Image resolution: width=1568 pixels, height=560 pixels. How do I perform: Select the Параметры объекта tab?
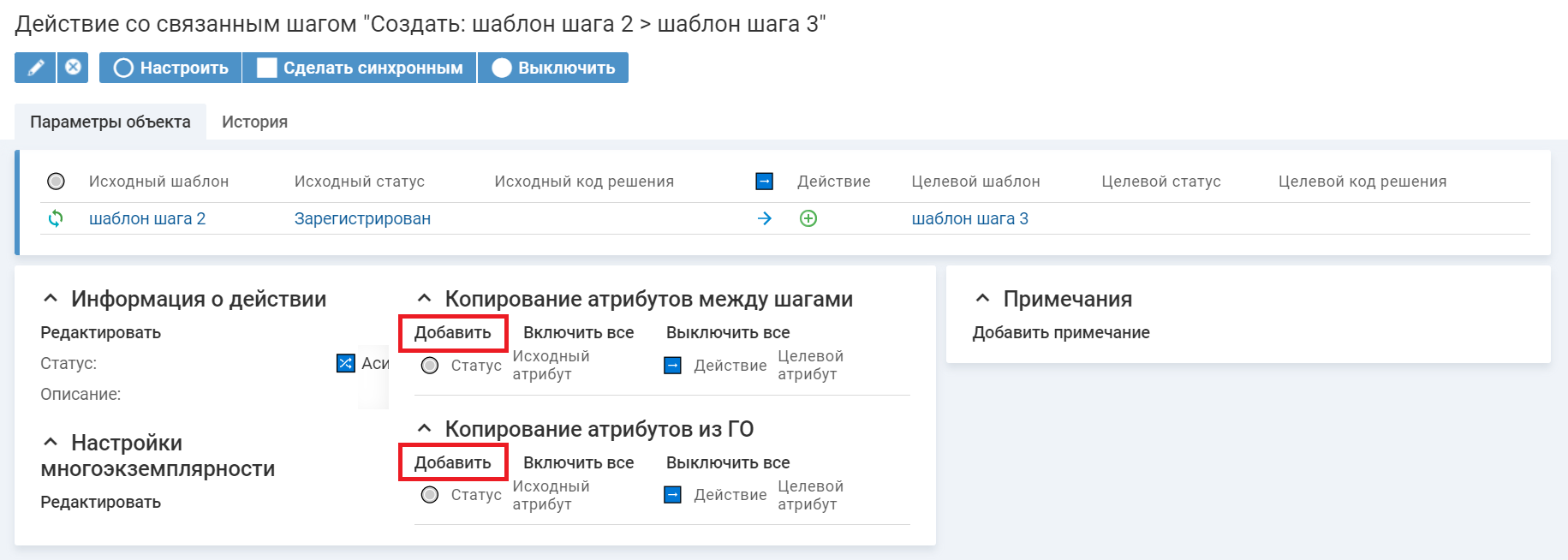(110, 122)
